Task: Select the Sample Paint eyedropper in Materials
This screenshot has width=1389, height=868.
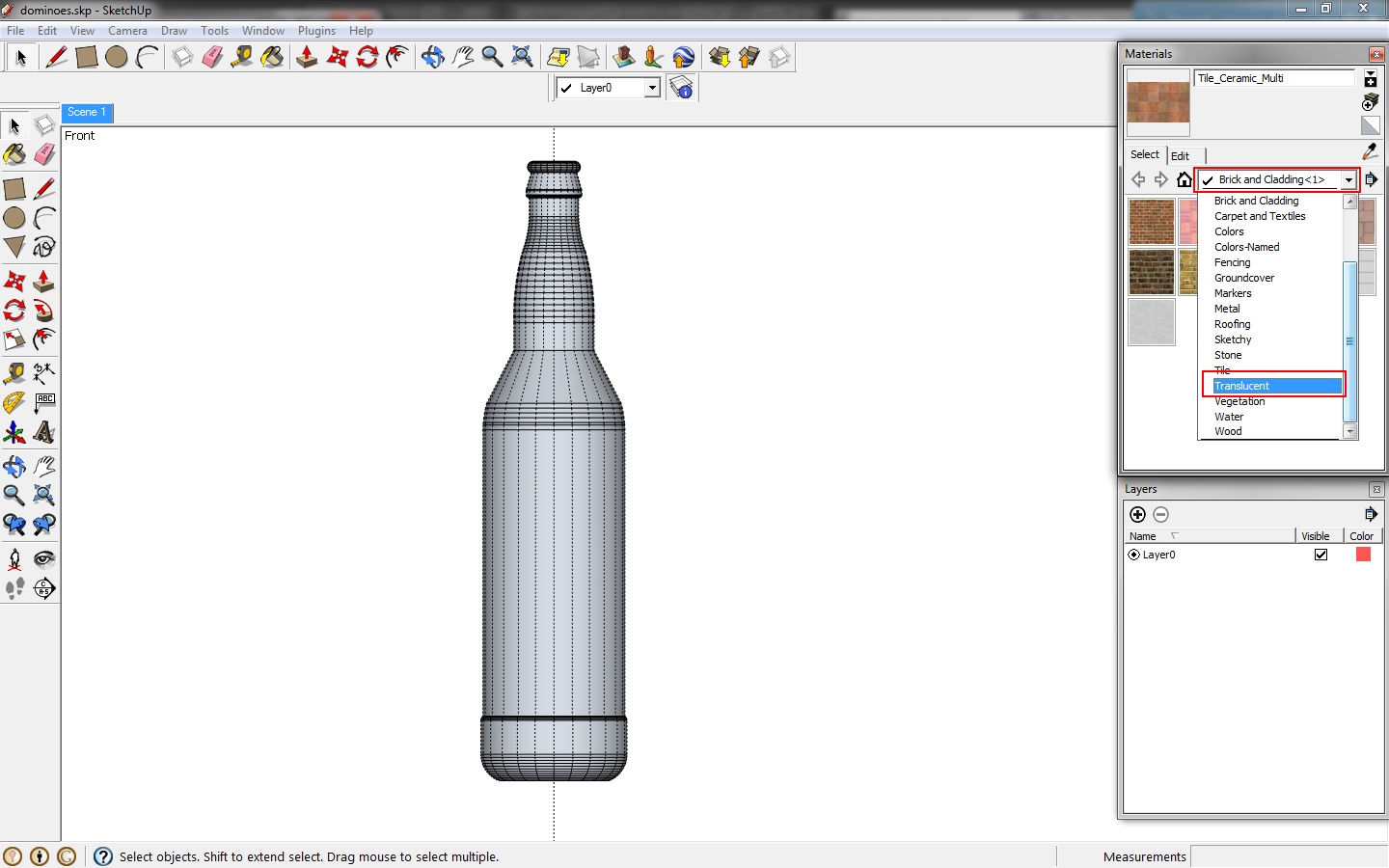Action: [x=1371, y=151]
